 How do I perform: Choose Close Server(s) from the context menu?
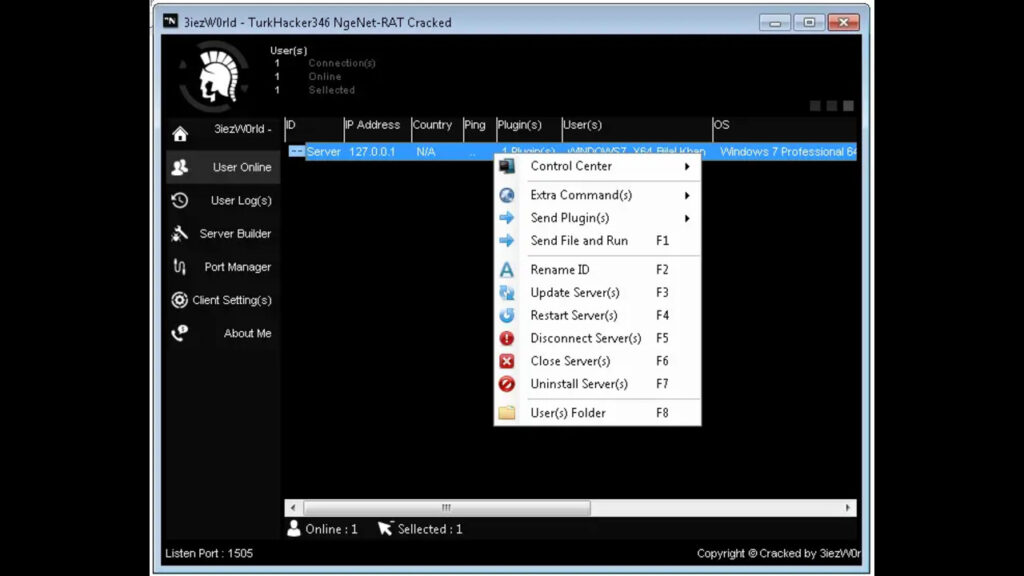598,361
